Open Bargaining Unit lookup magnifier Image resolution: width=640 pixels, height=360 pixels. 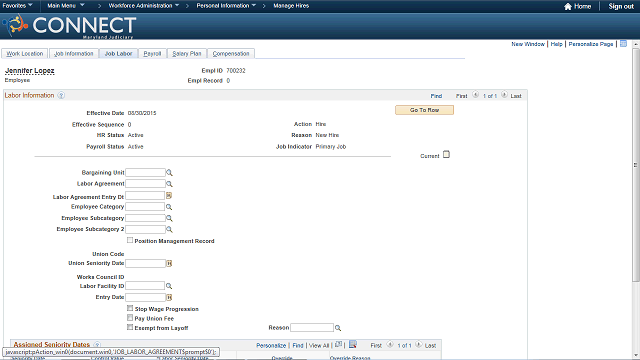click(x=169, y=173)
